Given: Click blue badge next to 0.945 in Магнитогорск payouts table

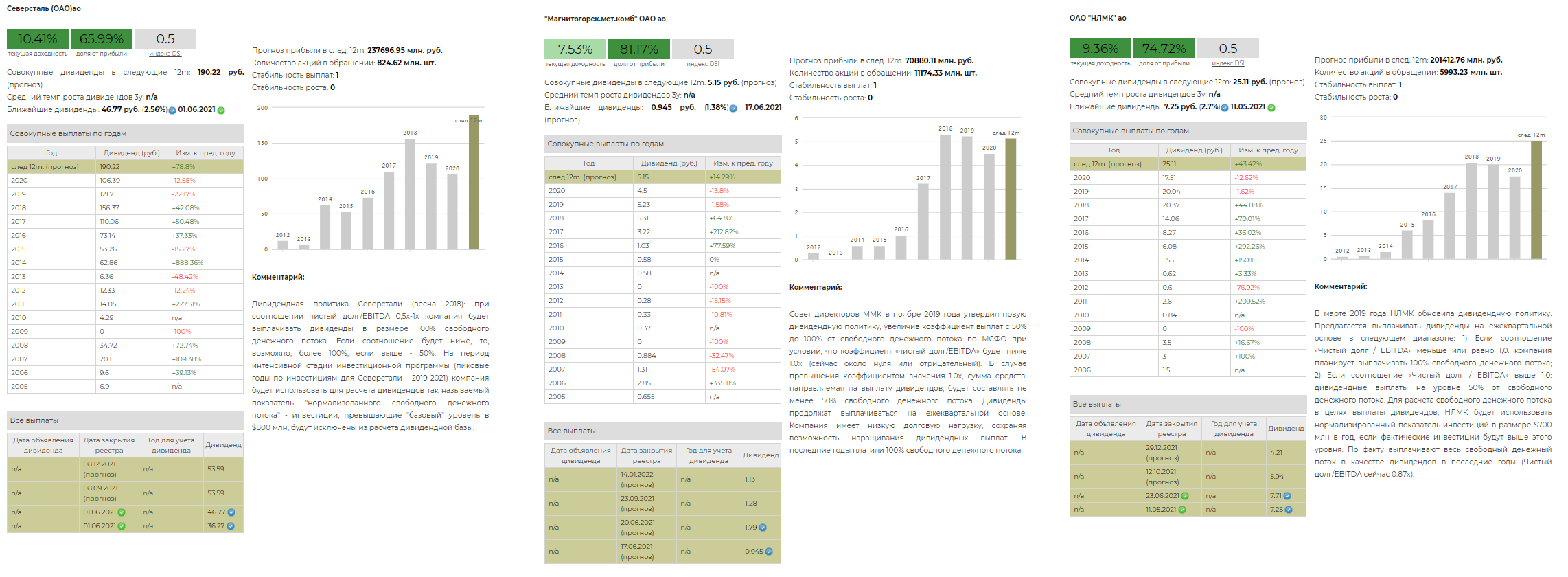Looking at the screenshot, I should click(x=769, y=552).
